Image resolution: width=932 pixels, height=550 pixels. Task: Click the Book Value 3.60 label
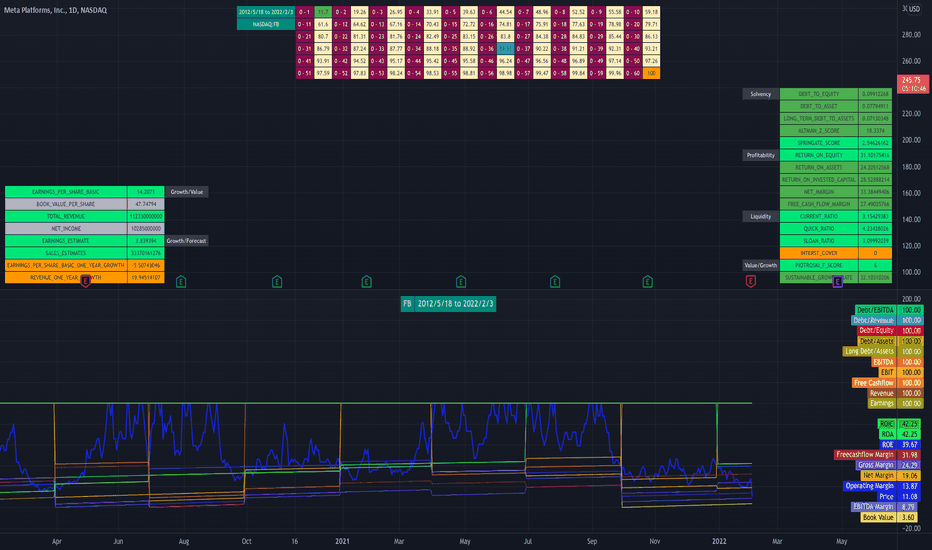click(890, 517)
